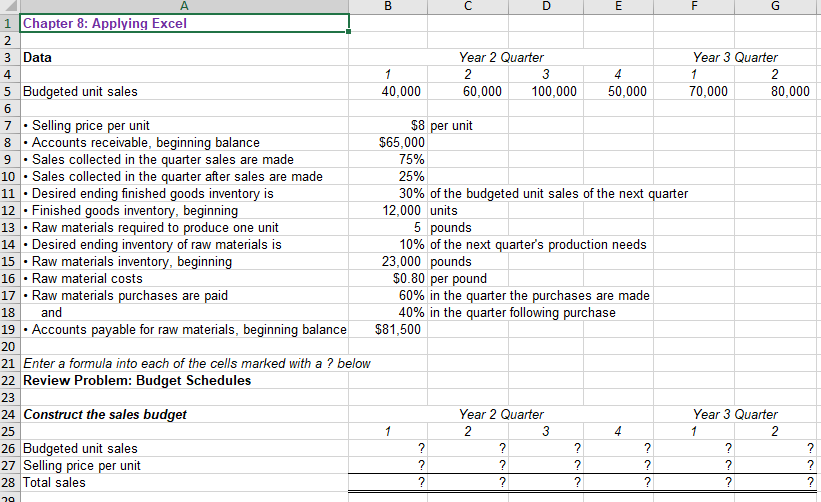Select the 23,000 raw materials inventory cell
Viewport: 821px width, 502px height.
pos(388,262)
